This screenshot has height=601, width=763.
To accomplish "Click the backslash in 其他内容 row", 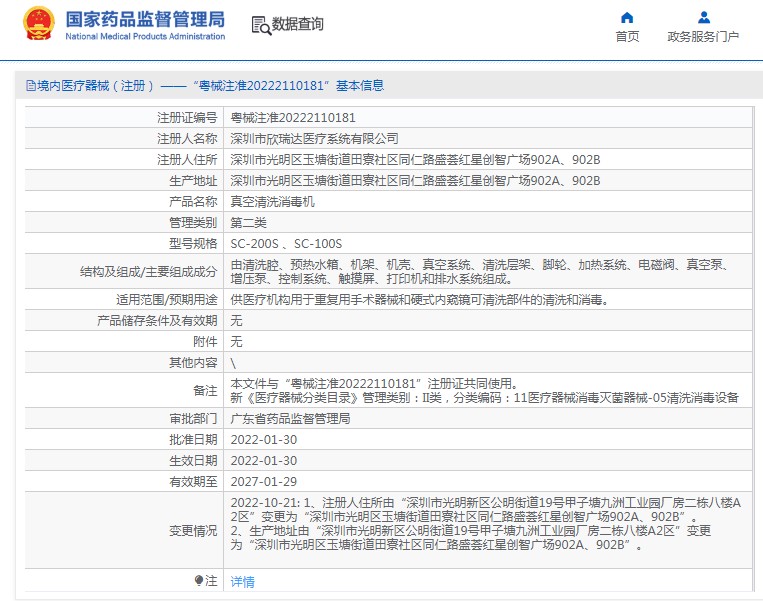I will [x=233, y=363].
